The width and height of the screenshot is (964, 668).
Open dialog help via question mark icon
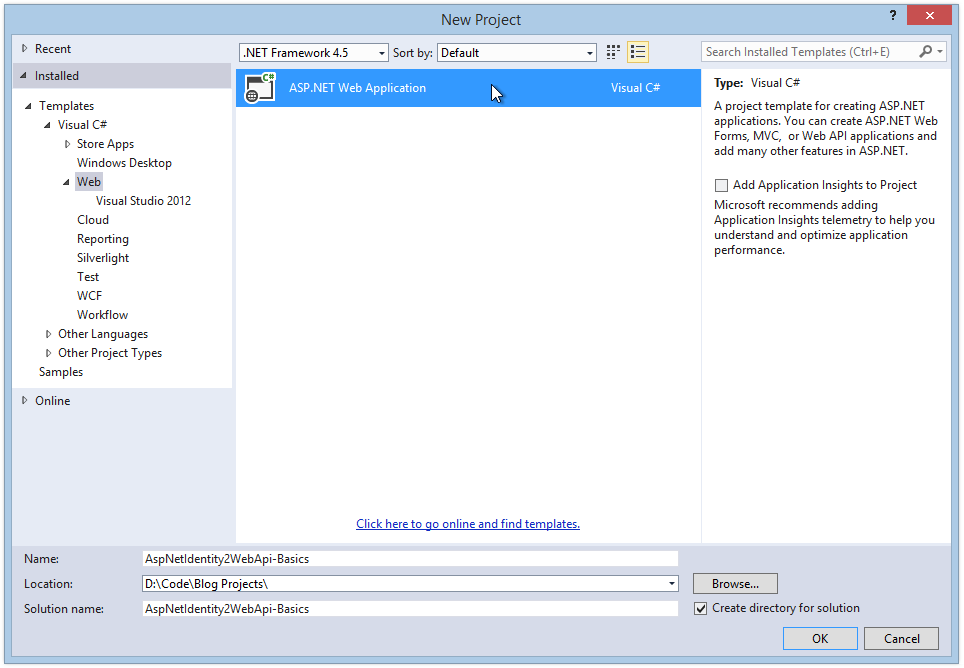click(x=892, y=16)
